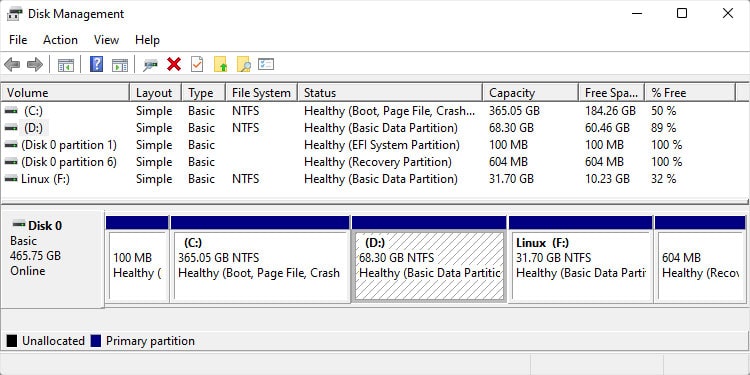This screenshot has height=375, width=750.
Task: Select the (Disk 0 partition 6) volume row
Action: click(x=375, y=162)
